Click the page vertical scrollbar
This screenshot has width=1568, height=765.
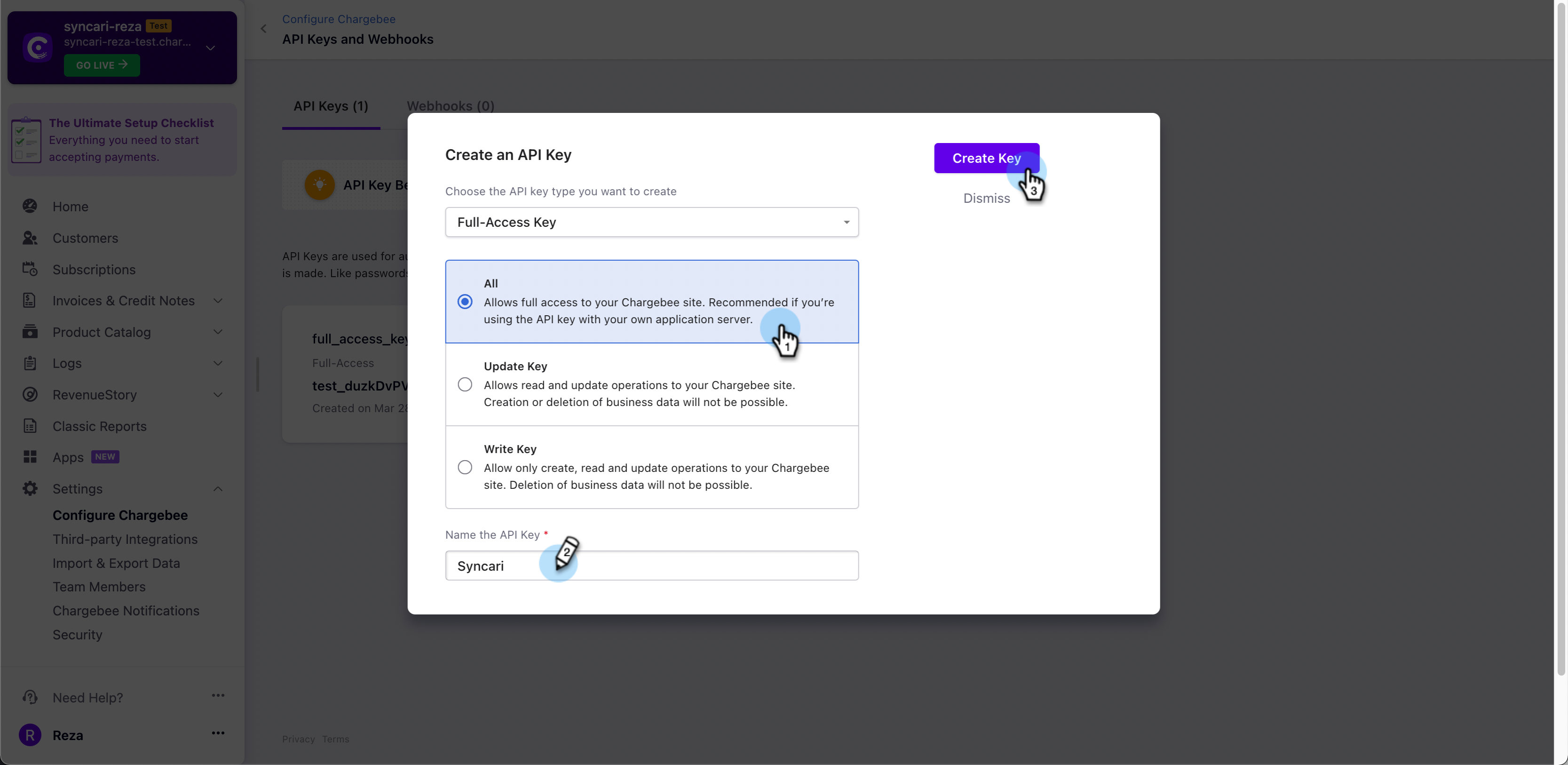point(1560,339)
